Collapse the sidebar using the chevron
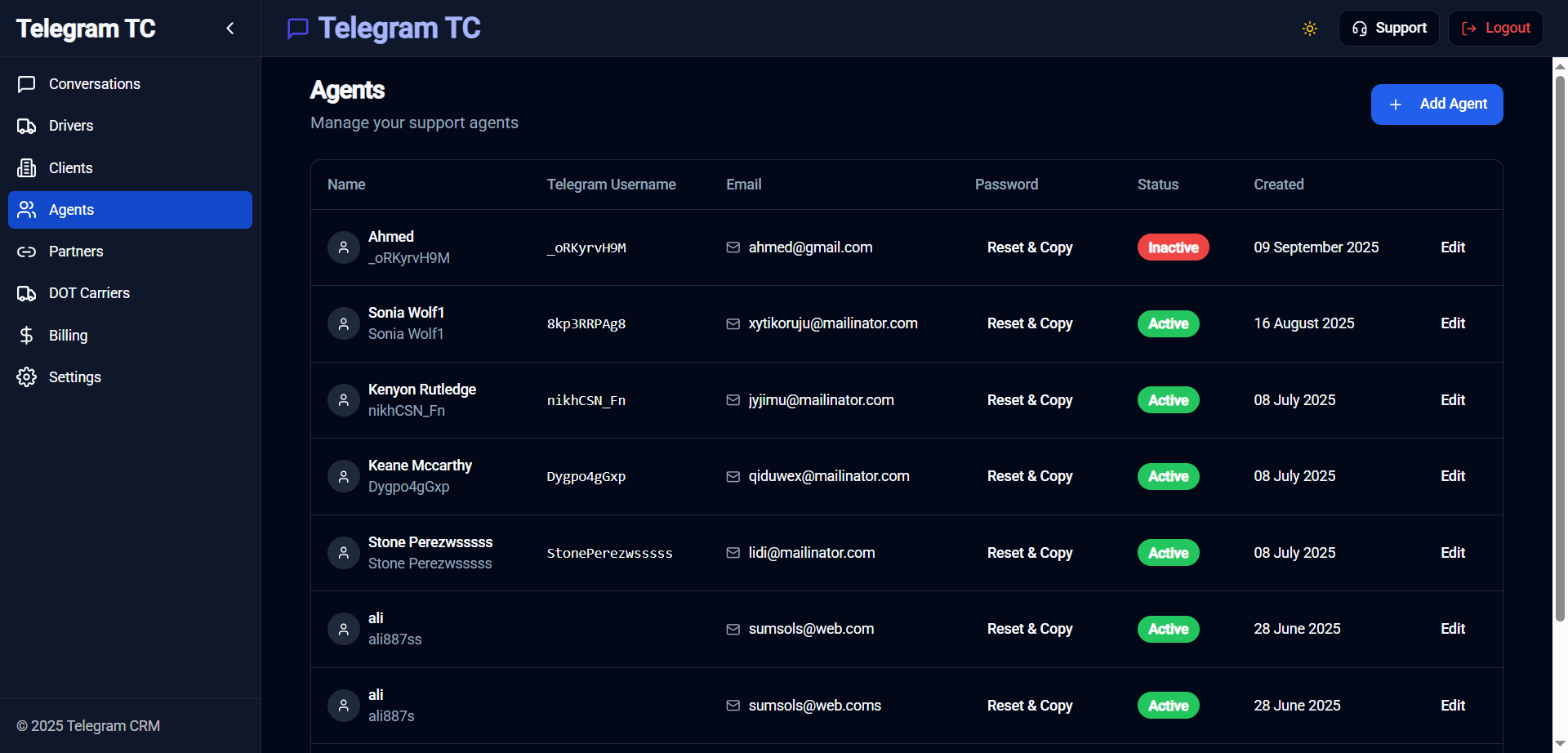The image size is (1568, 753). (229, 28)
